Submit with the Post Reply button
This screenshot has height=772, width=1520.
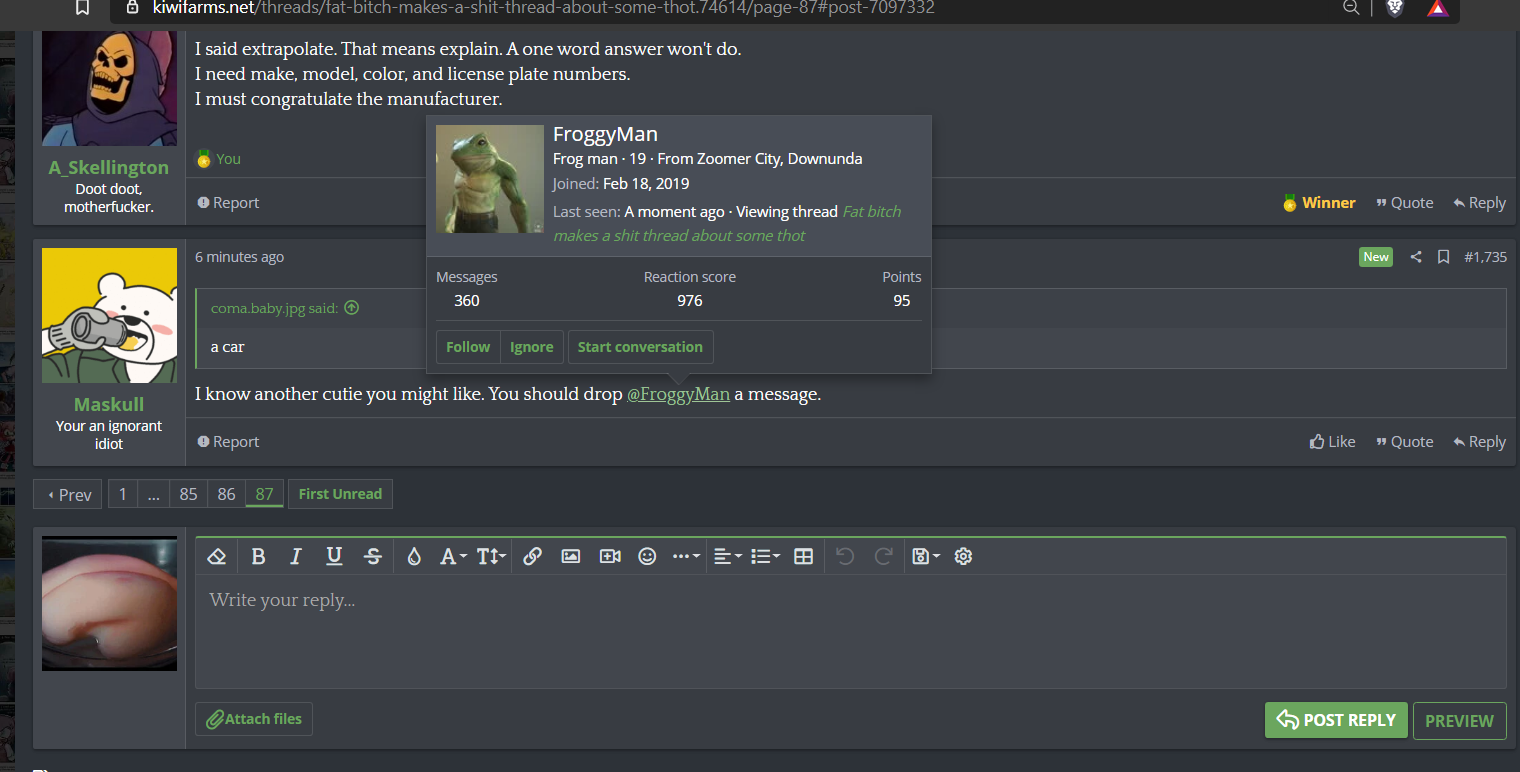1336,720
